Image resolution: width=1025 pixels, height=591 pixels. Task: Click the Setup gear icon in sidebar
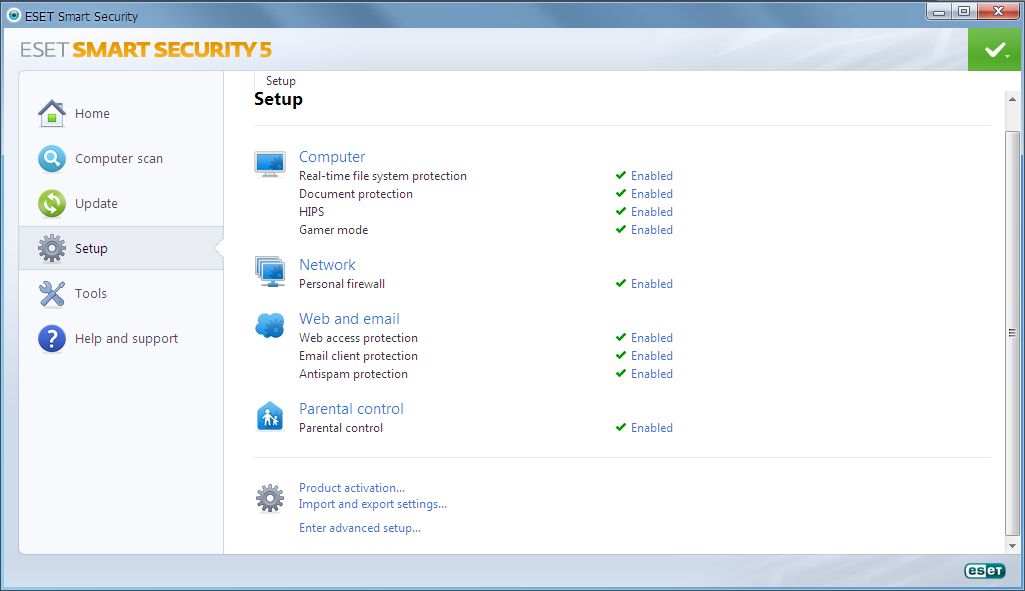(x=52, y=248)
